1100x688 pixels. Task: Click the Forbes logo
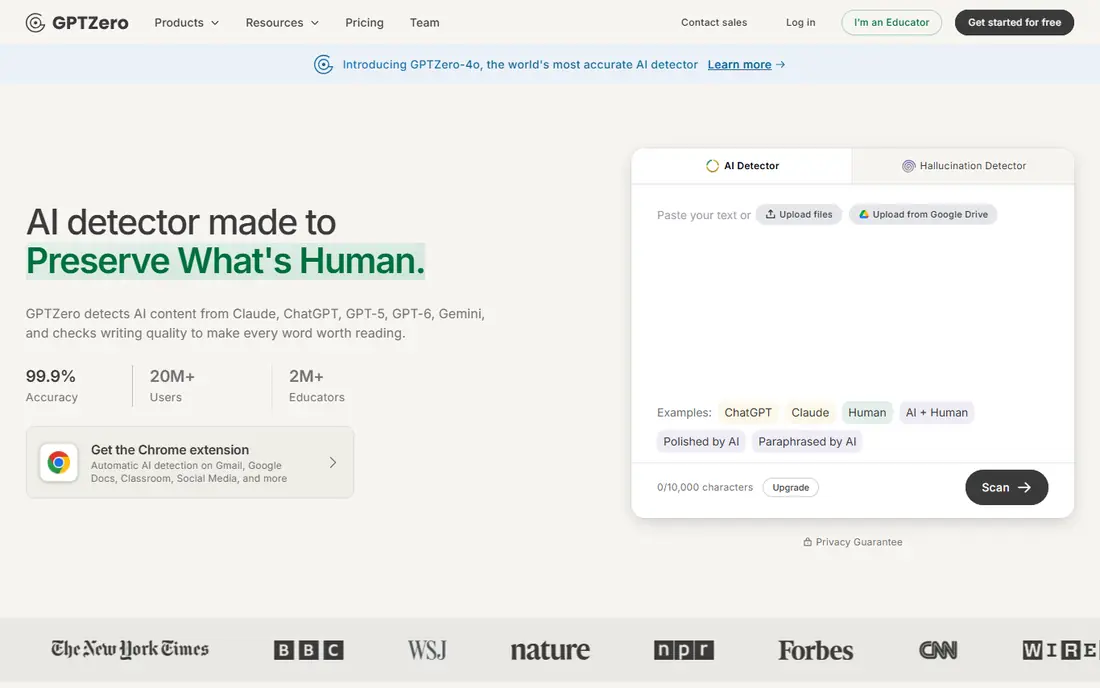click(816, 650)
